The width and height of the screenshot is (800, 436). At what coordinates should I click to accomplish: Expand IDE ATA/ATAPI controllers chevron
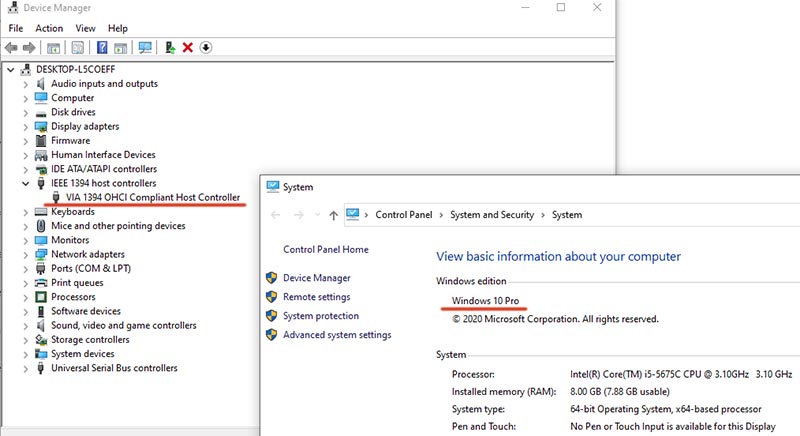(26, 169)
